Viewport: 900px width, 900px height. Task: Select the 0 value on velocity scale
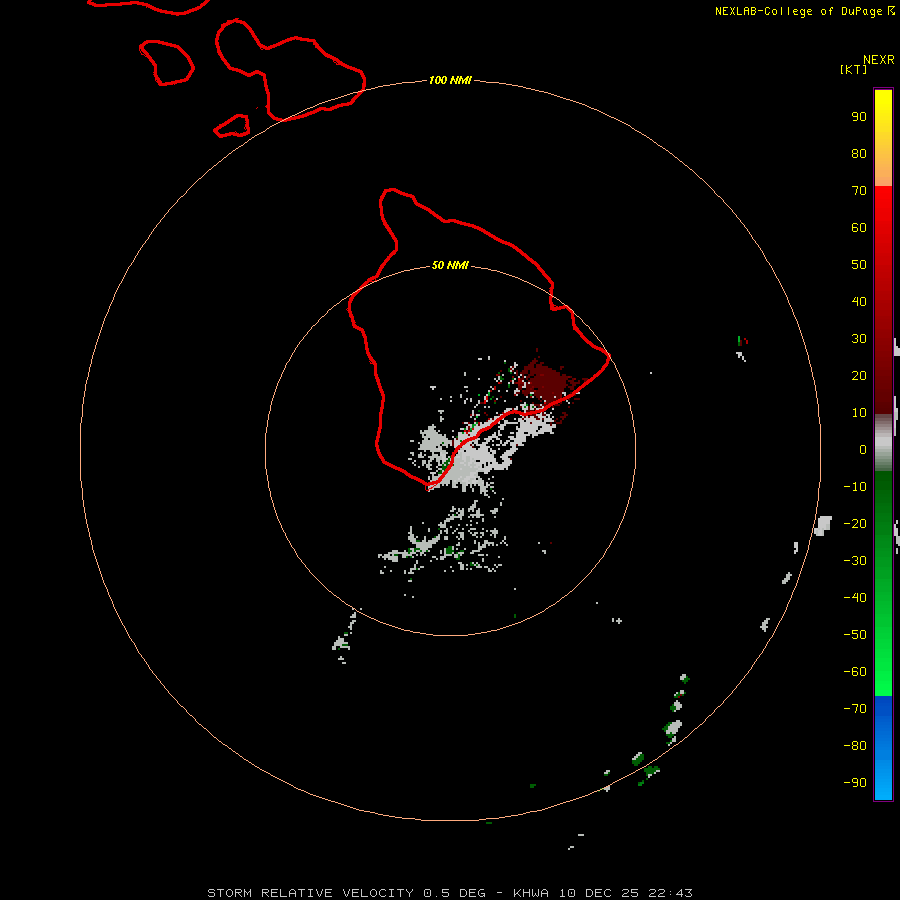[x=863, y=449]
